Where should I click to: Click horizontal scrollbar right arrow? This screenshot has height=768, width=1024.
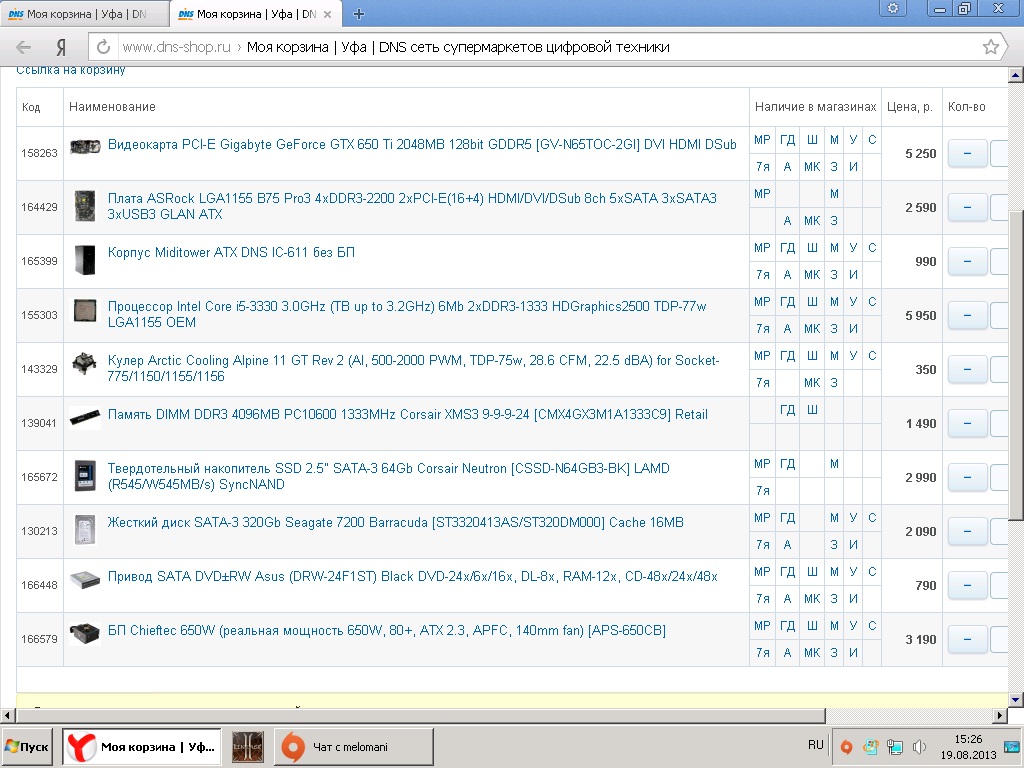click(1000, 715)
